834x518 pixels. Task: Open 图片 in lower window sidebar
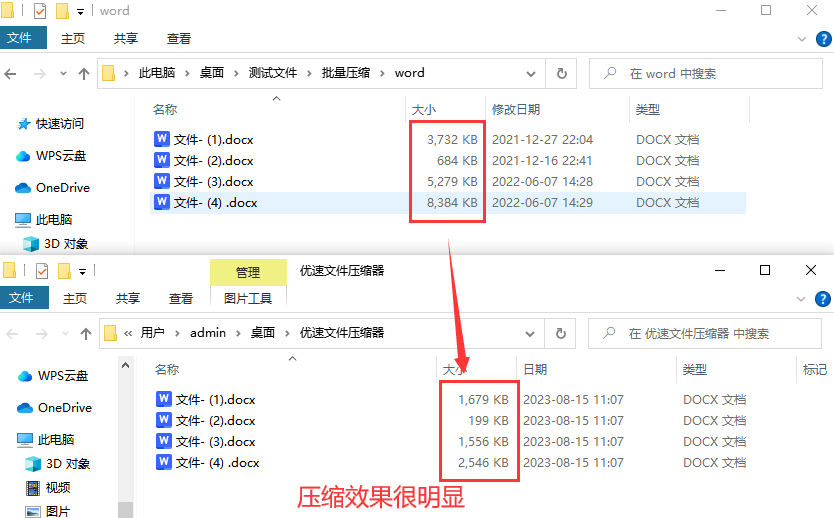pyautogui.click(x=48, y=512)
